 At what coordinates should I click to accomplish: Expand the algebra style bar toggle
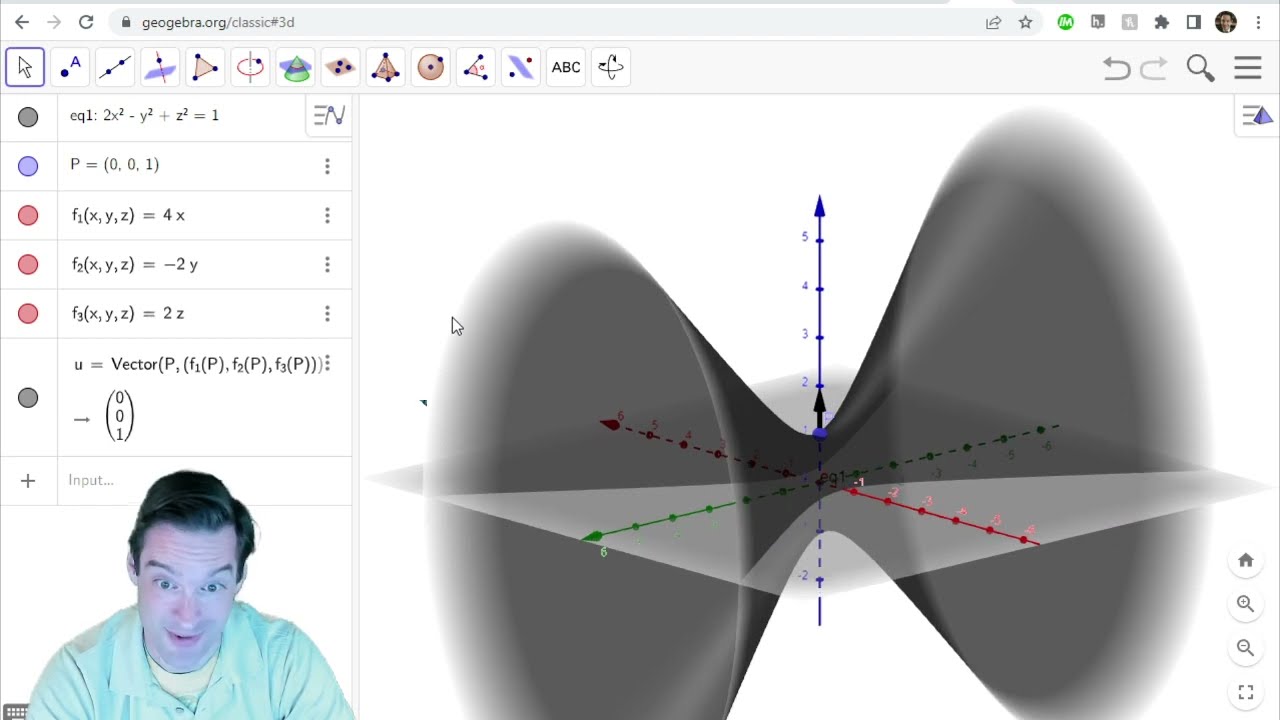click(329, 116)
